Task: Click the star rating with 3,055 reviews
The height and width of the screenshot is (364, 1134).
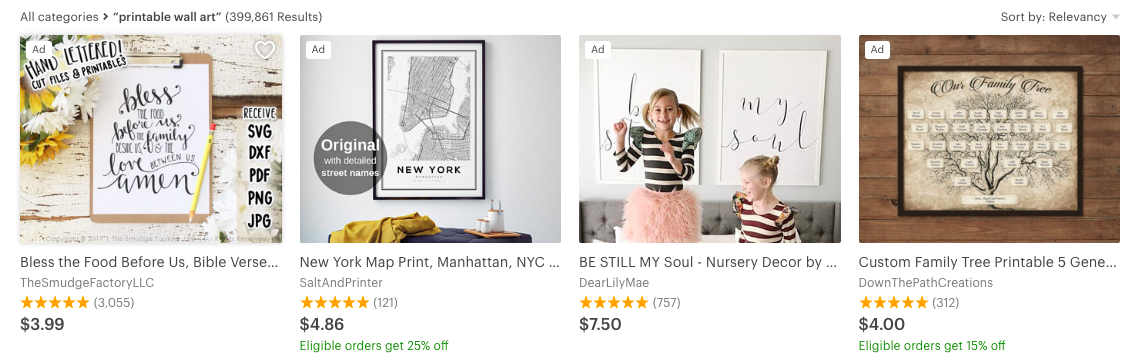Action: click(x=77, y=302)
